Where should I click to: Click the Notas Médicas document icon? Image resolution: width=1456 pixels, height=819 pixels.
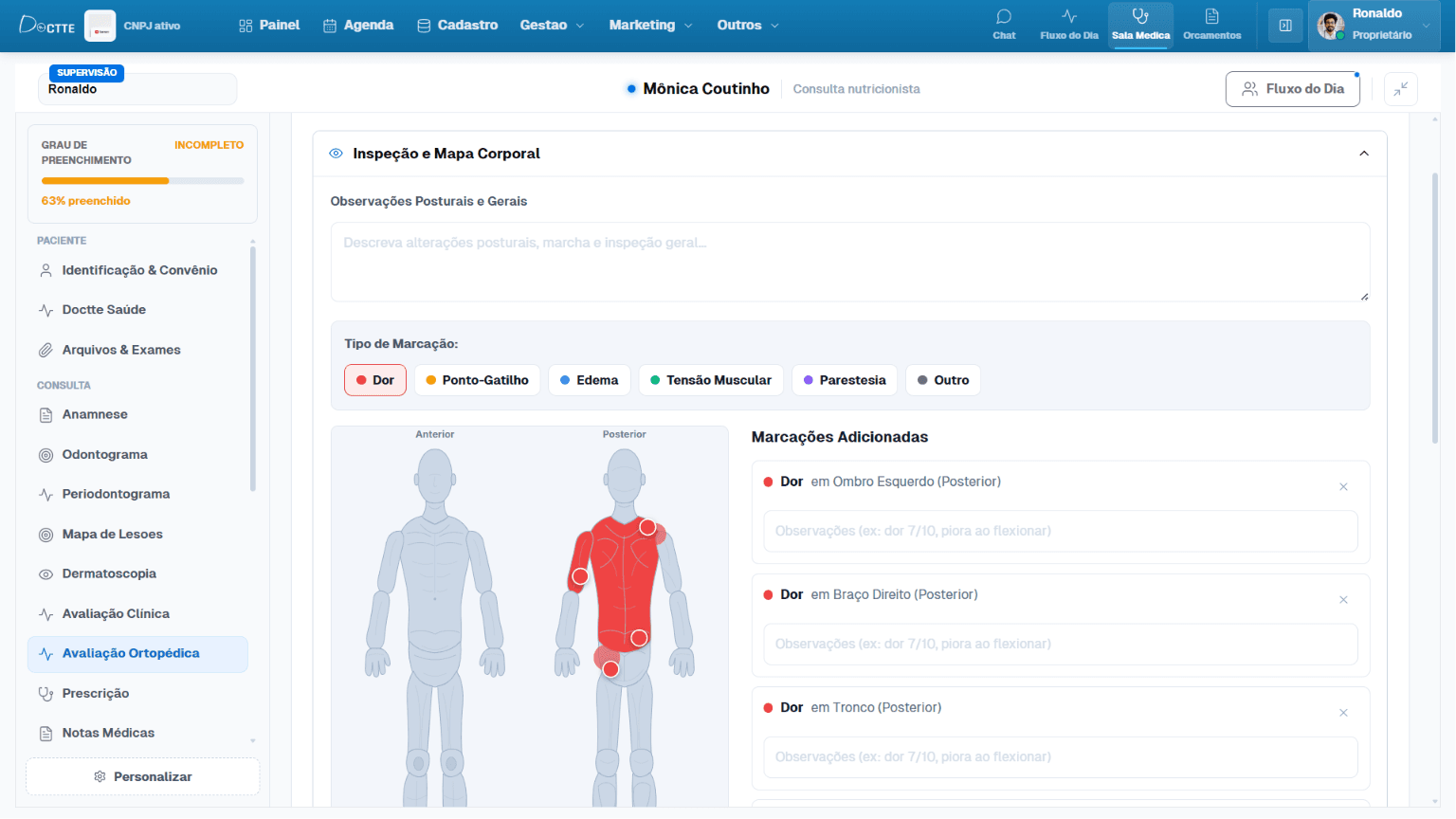(45, 734)
